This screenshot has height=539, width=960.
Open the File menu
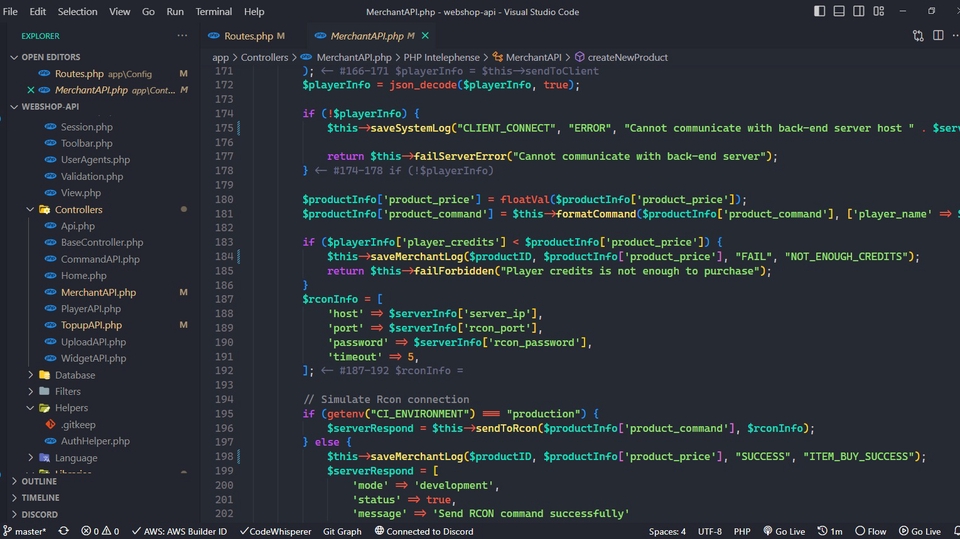[10, 11]
